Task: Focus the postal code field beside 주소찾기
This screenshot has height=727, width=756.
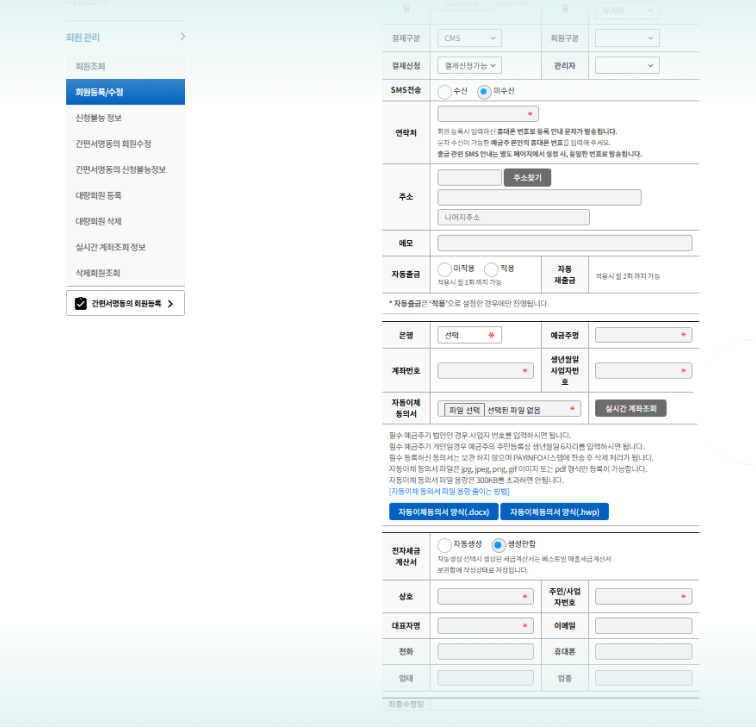Action: [x=469, y=177]
